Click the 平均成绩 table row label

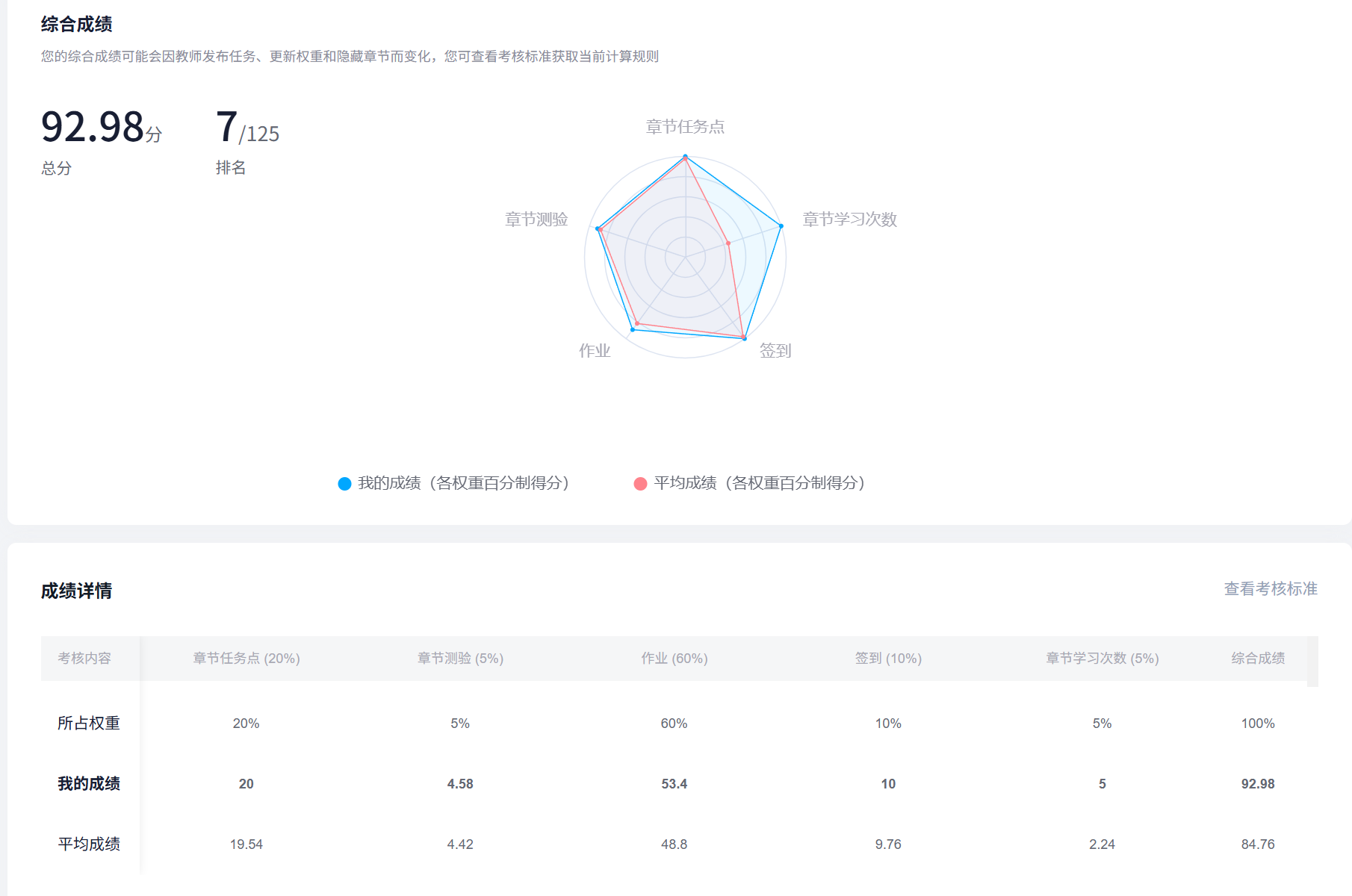coord(89,844)
